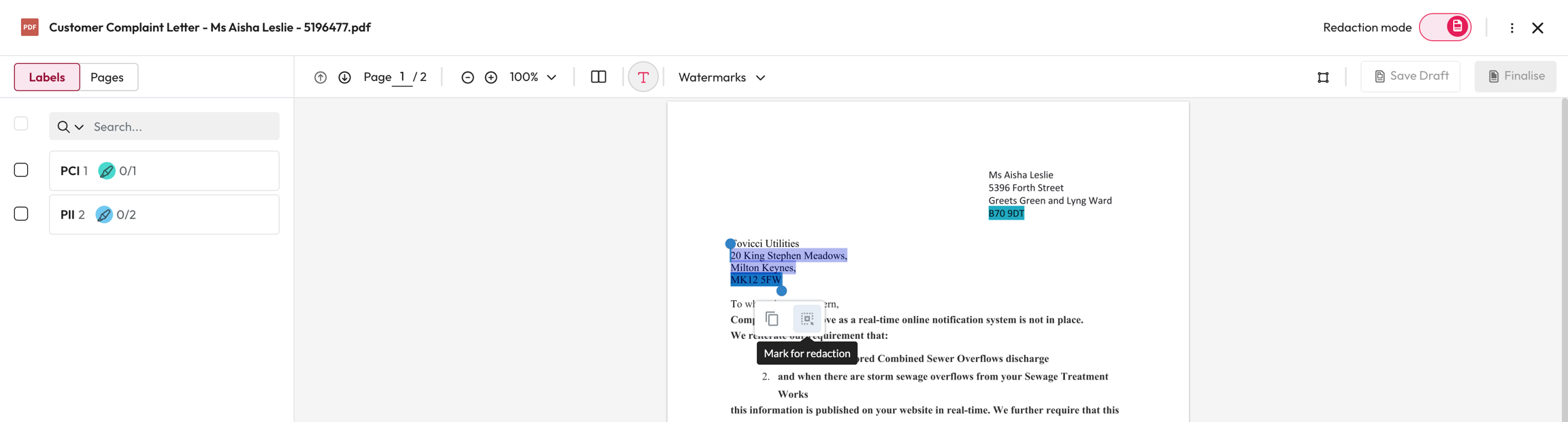Image resolution: width=1568 pixels, height=422 pixels.
Task: Tick the PII label checkbox
Action: (x=21, y=214)
